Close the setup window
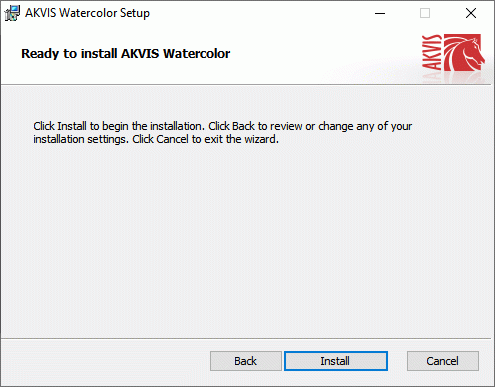495x387 pixels. [x=471, y=13]
